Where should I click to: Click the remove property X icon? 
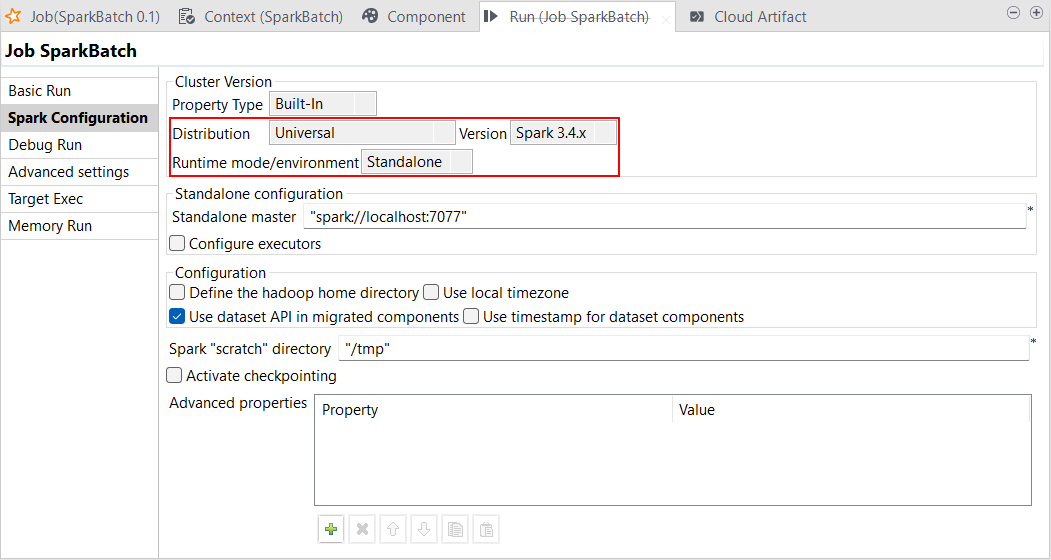tap(362, 529)
